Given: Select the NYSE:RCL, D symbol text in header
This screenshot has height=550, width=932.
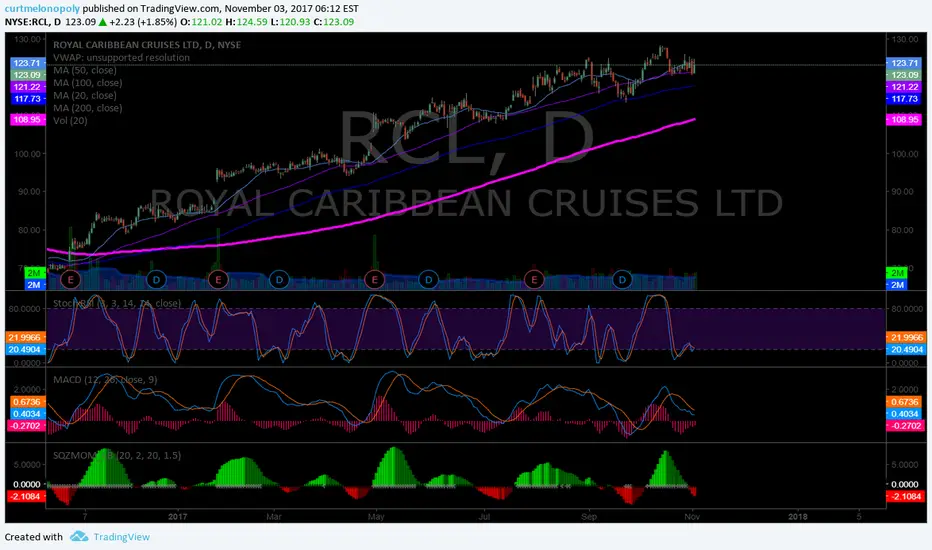Looking at the screenshot, I should [33, 22].
